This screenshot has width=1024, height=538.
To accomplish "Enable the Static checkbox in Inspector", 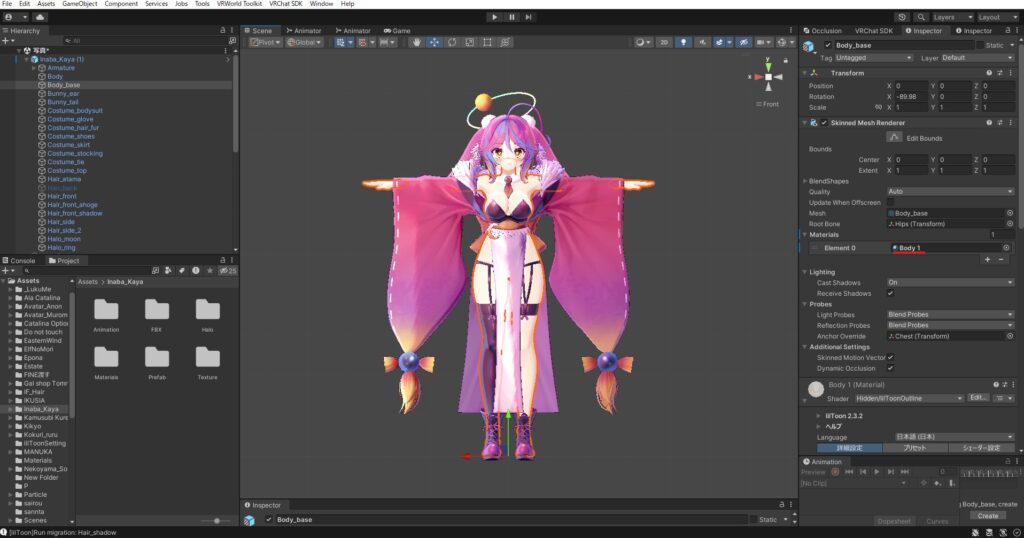I will [x=981, y=45].
